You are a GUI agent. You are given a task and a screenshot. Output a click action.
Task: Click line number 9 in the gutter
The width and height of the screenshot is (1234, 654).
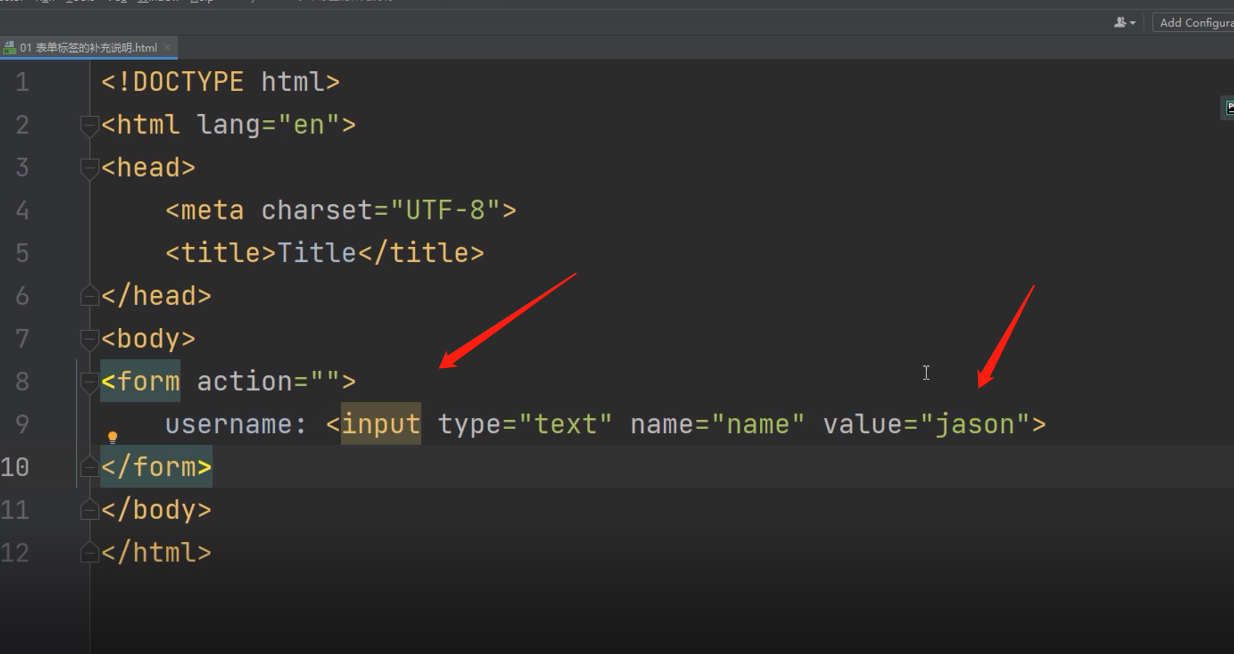[x=22, y=424]
